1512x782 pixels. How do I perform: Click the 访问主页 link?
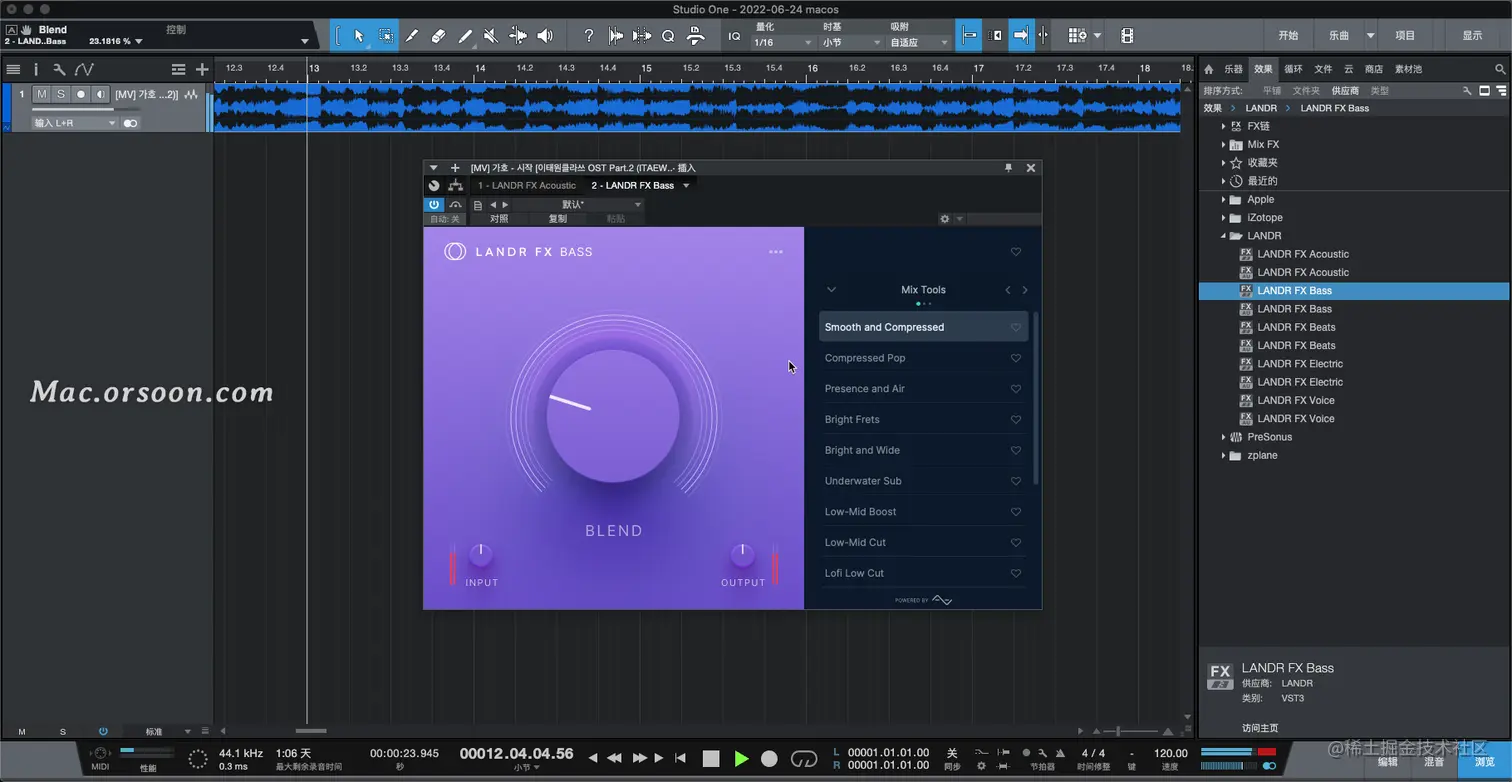1260,728
